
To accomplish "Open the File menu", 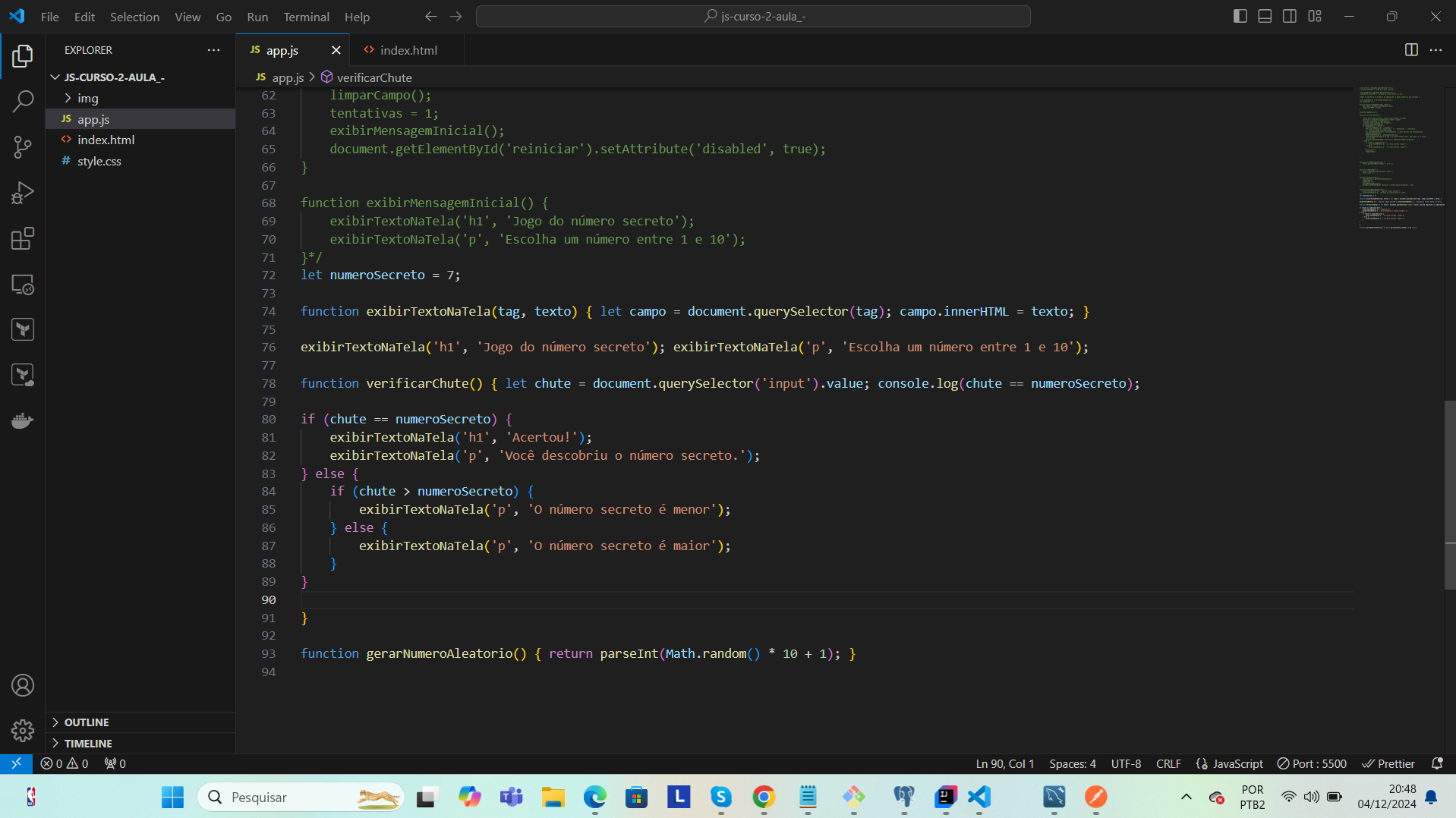I will click(49, 17).
